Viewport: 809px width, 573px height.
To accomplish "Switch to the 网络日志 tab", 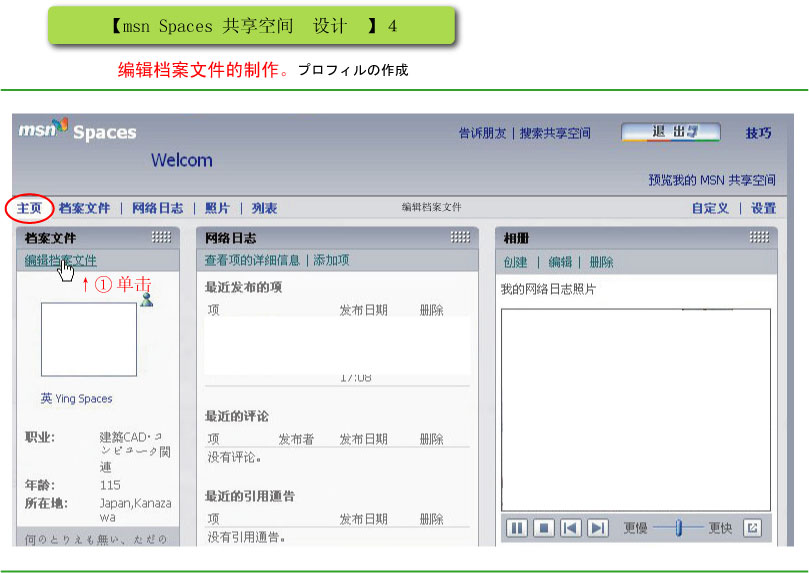I will click(x=157, y=208).
